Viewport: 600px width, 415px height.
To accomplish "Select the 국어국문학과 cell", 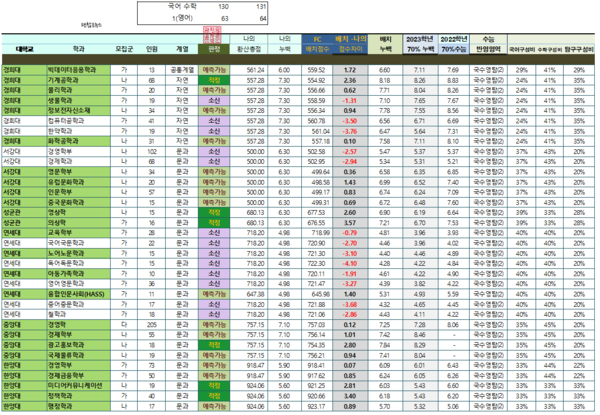I will pos(78,243).
